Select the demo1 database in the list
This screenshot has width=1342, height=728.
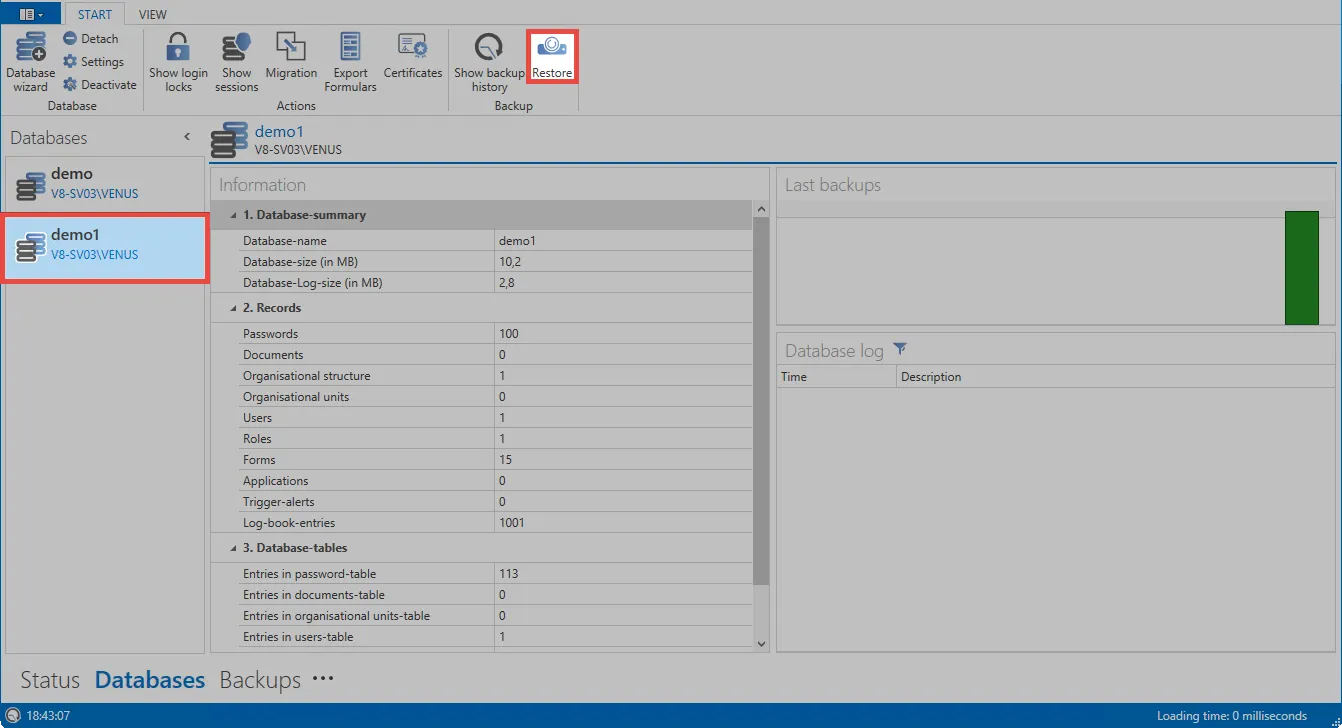[105, 247]
